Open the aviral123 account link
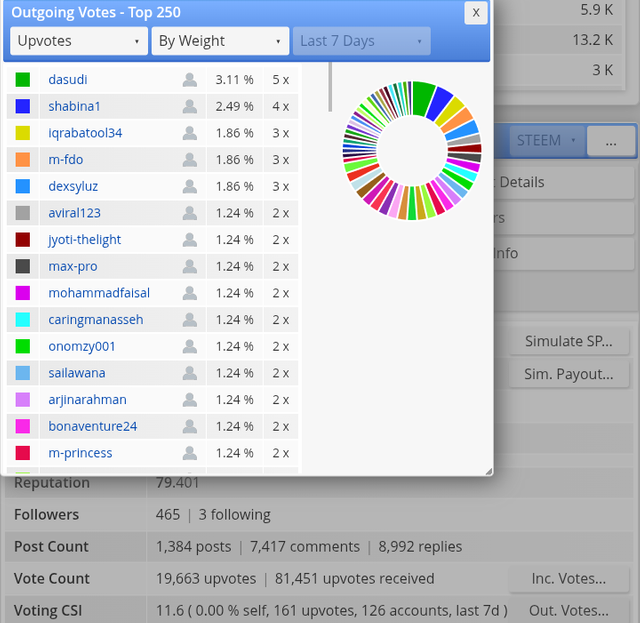This screenshot has width=640, height=623. click(74, 213)
